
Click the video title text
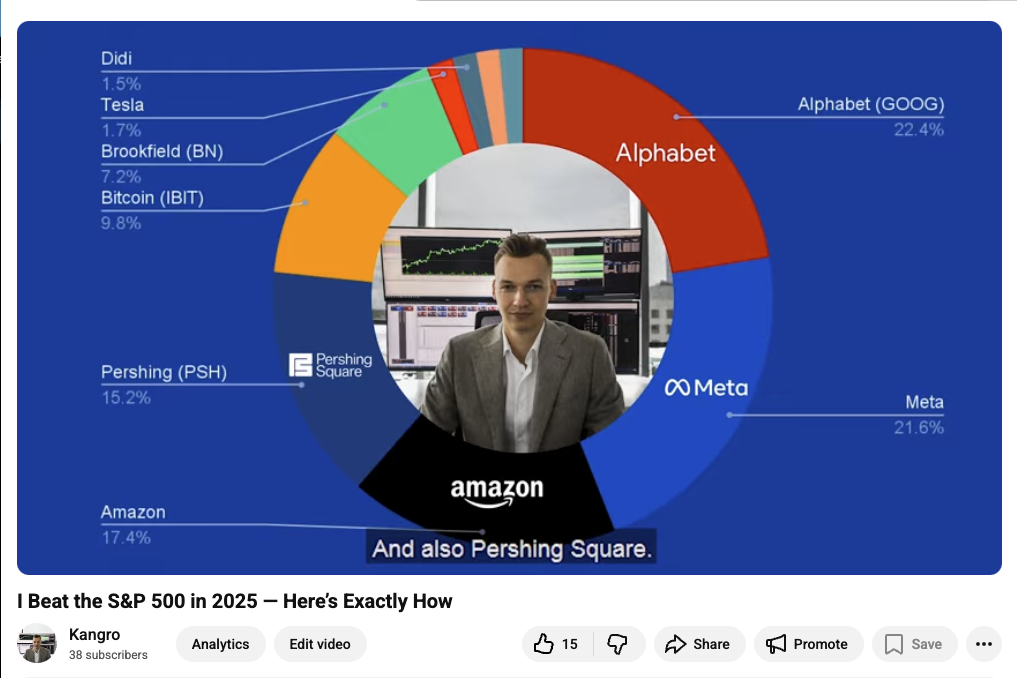point(235,601)
